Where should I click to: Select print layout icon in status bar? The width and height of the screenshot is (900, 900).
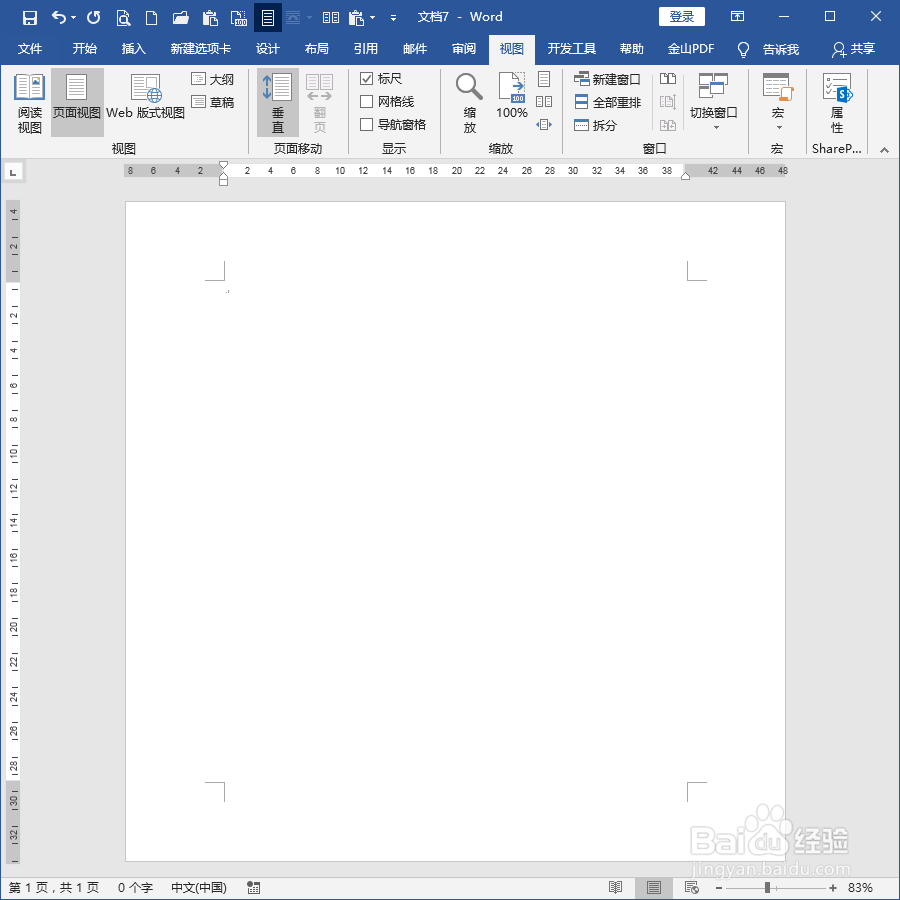[653, 887]
